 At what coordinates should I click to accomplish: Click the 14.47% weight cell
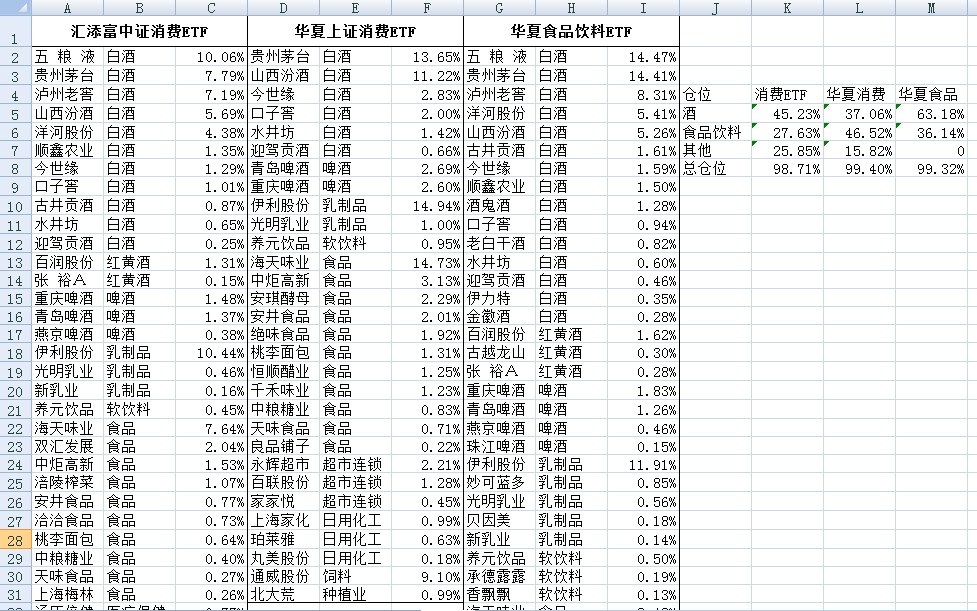pyautogui.click(x=644, y=57)
